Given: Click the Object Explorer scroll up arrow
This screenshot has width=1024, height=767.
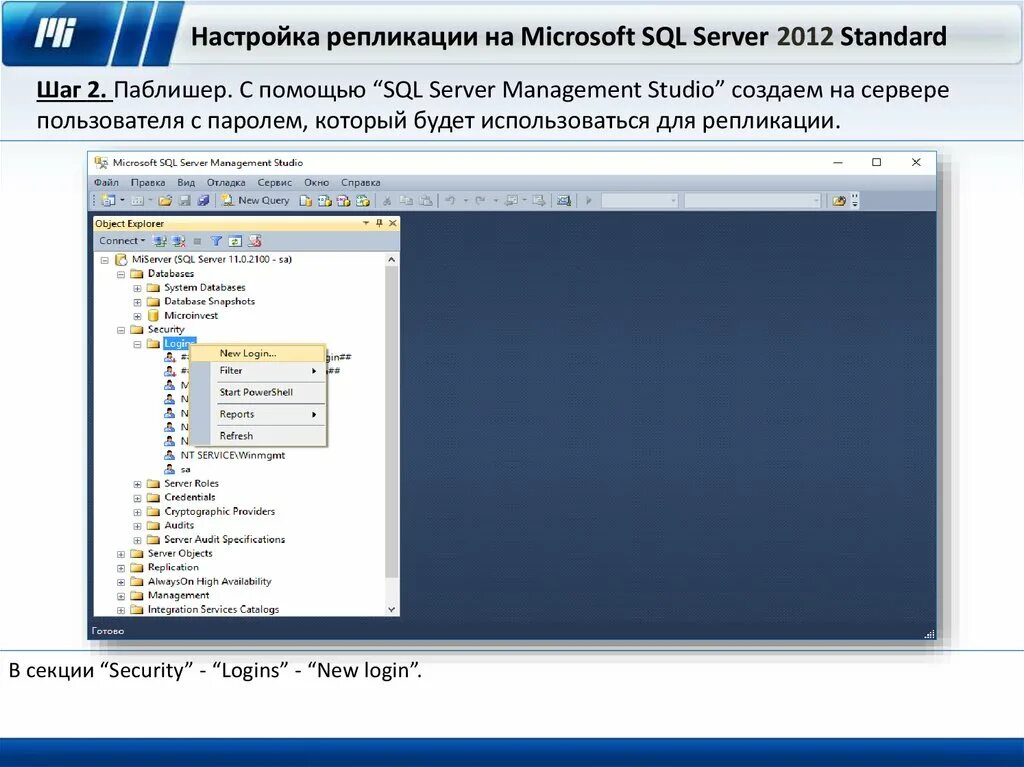Looking at the screenshot, I should point(391,259).
